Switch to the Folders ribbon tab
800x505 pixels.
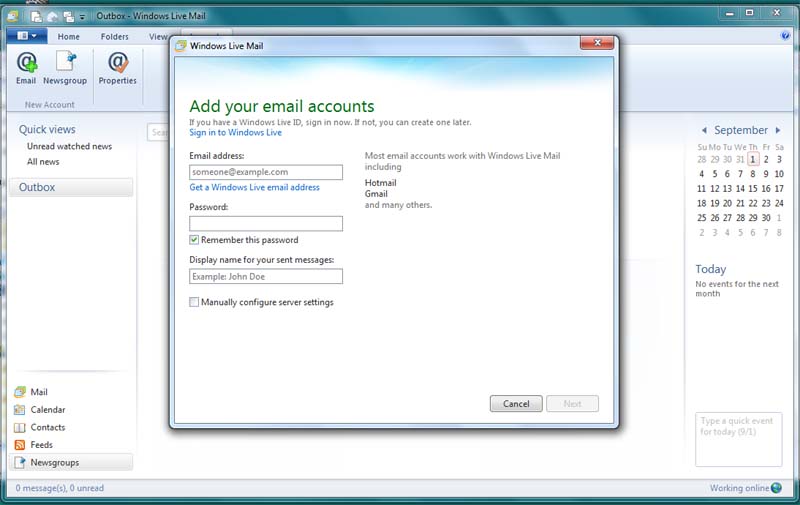pyautogui.click(x=114, y=37)
